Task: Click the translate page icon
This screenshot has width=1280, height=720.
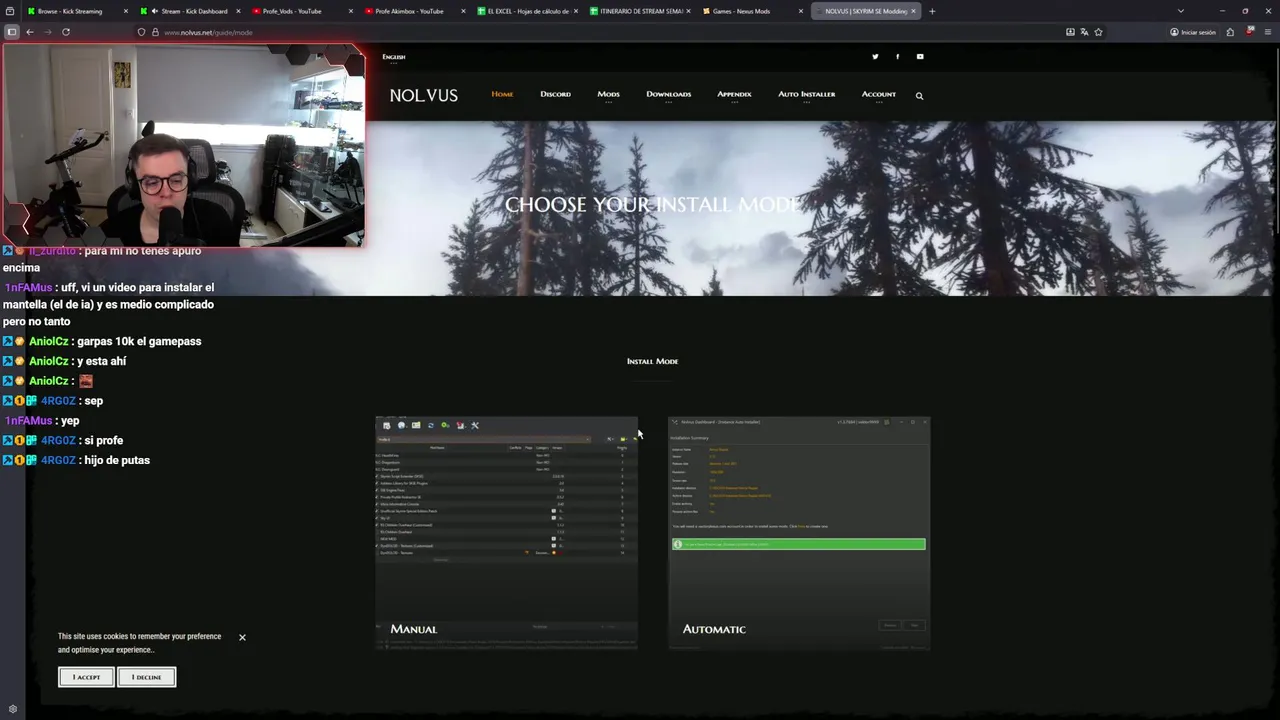Action: (1084, 32)
